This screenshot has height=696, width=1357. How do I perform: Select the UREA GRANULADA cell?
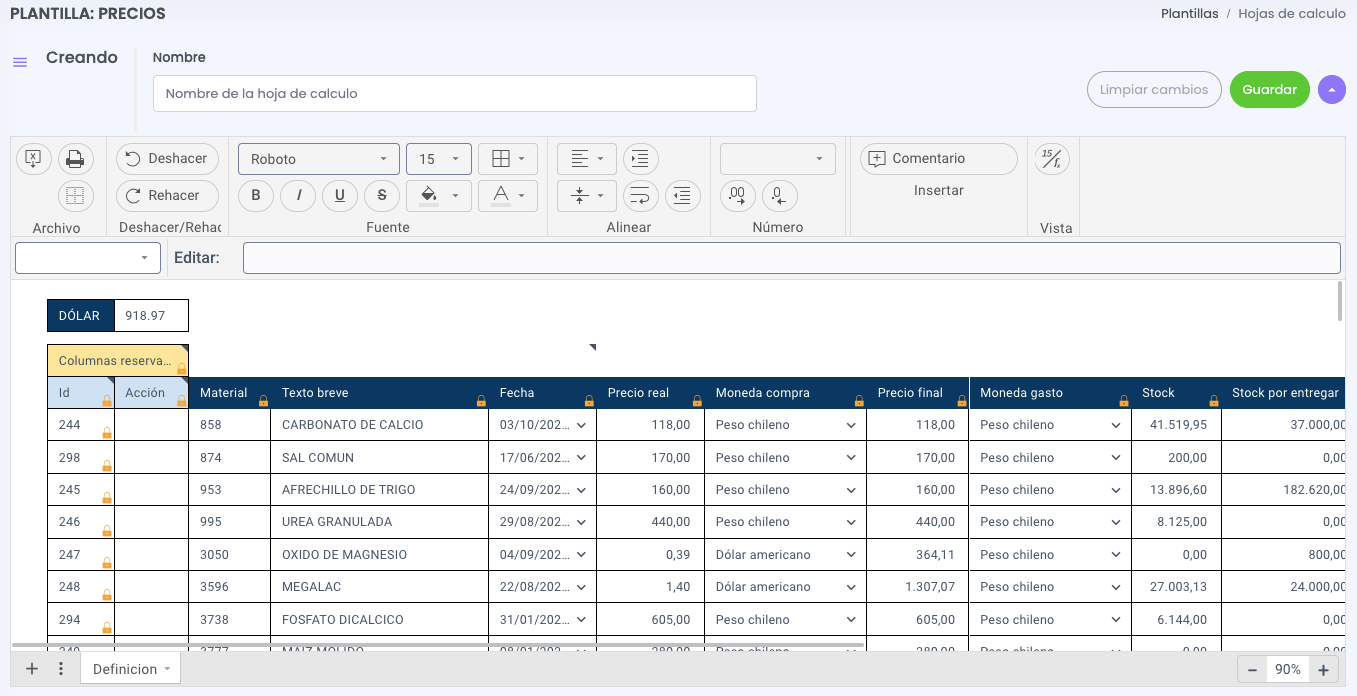(379, 522)
